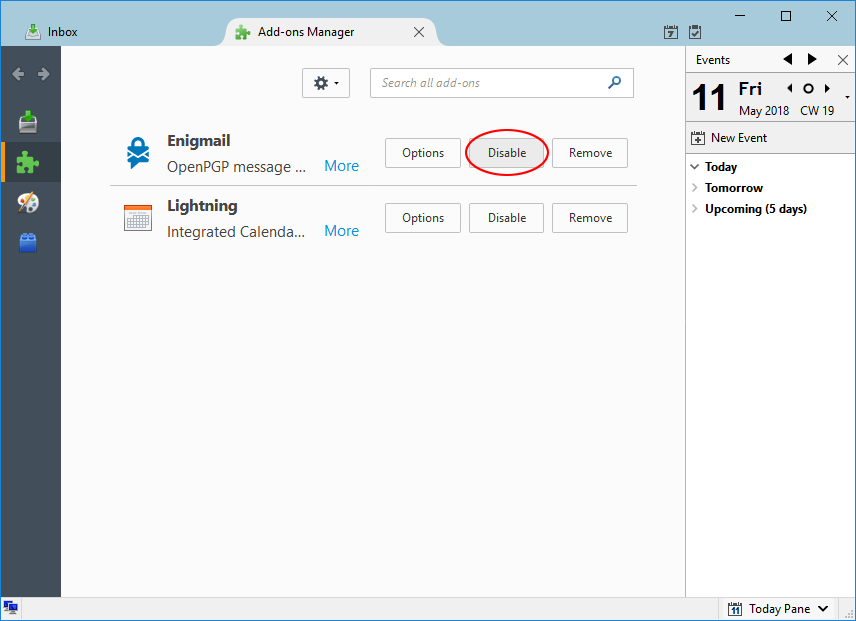Go to previous day in mini calendar
The height and width of the screenshot is (621, 856).
click(789, 88)
